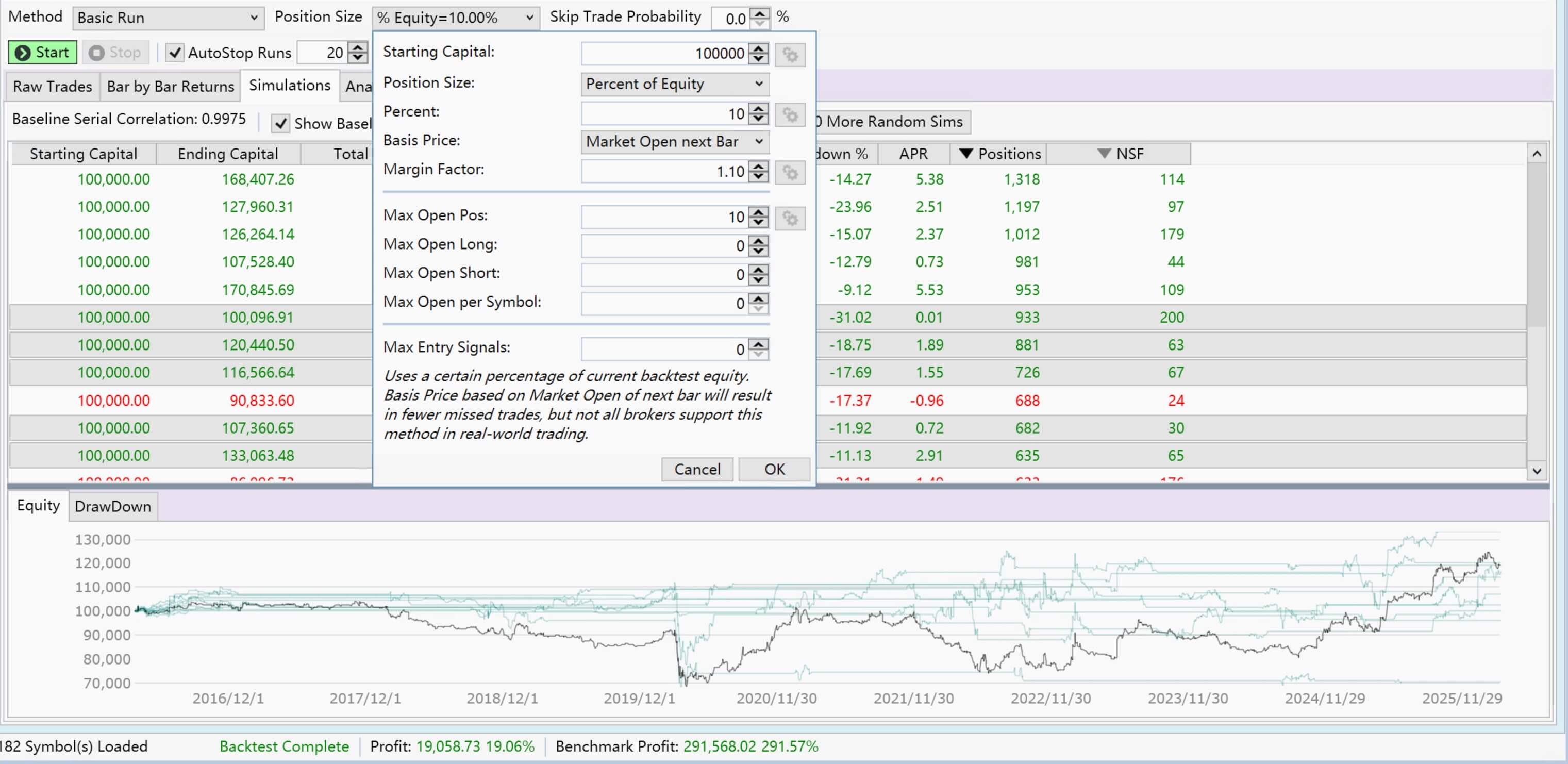Uncheck the Show Baseline checkbox
This screenshot has width=1568, height=764.
pos(280,124)
